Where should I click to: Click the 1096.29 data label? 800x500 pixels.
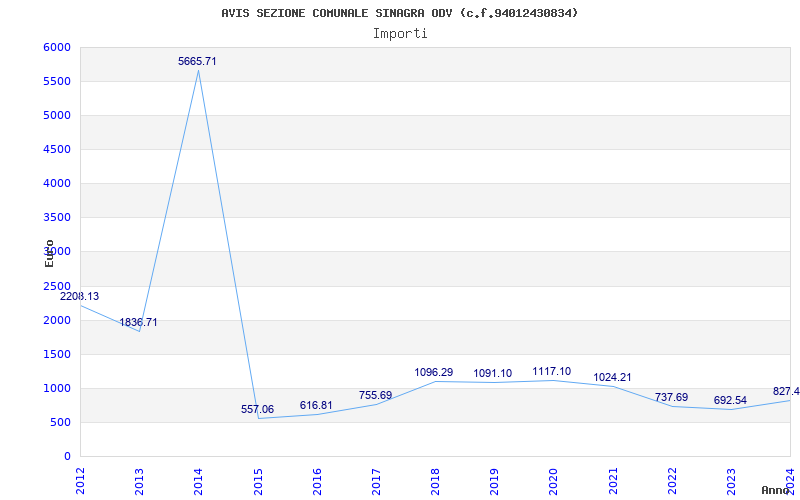pyautogui.click(x=434, y=372)
